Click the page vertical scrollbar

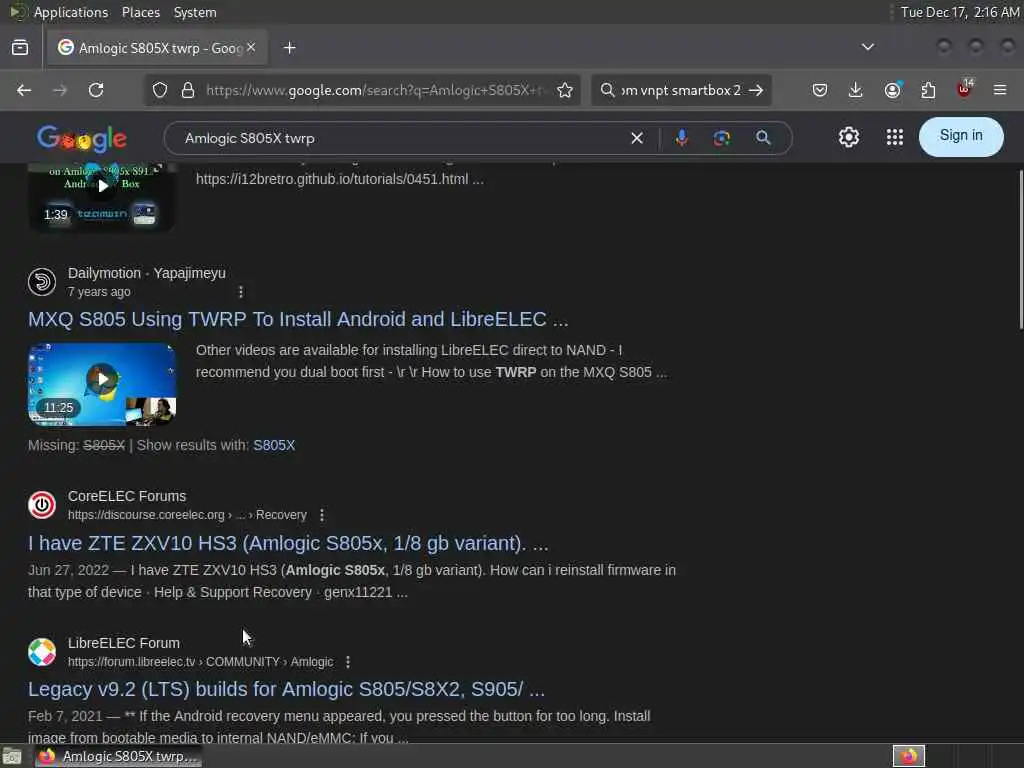tap(1019, 248)
